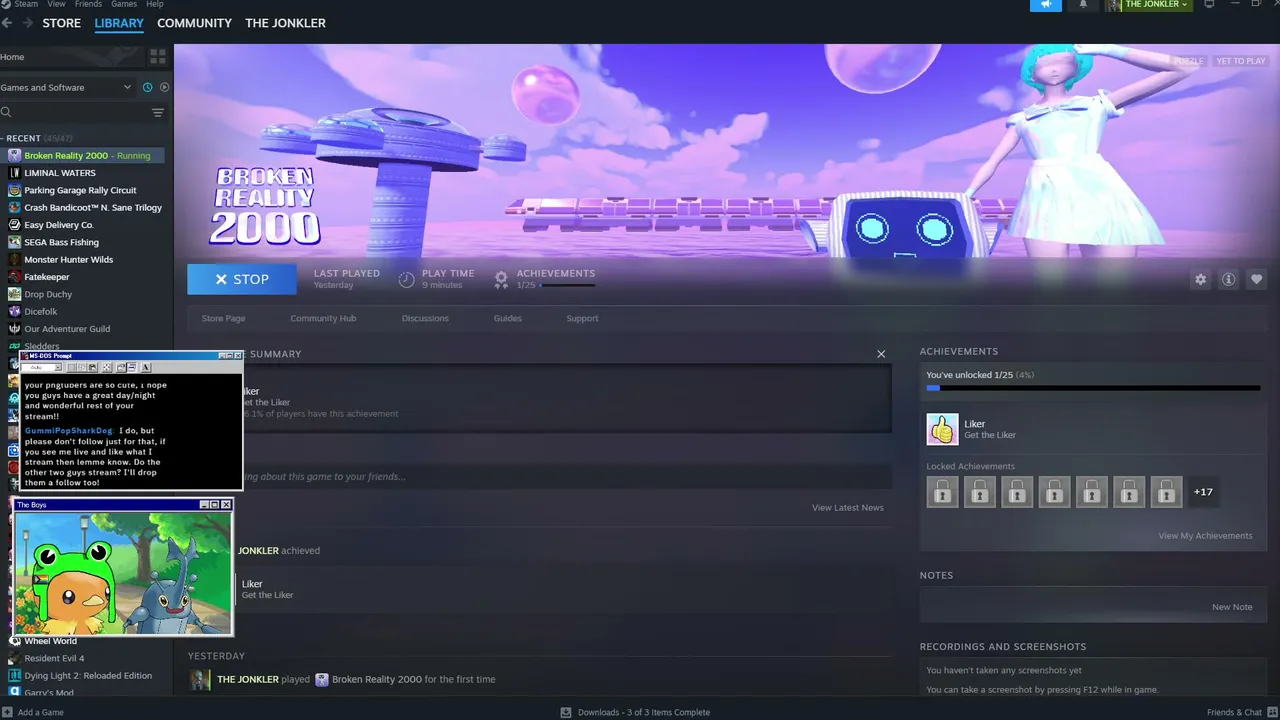
Task: Open the View menu
Action: (56, 4)
